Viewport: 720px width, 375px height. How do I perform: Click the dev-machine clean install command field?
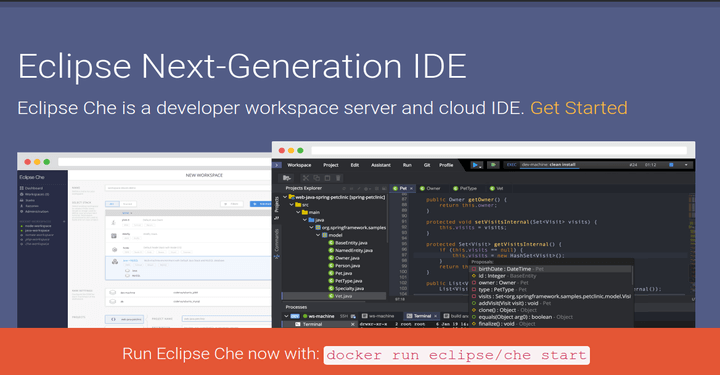pyautogui.click(x=549, y=165)
